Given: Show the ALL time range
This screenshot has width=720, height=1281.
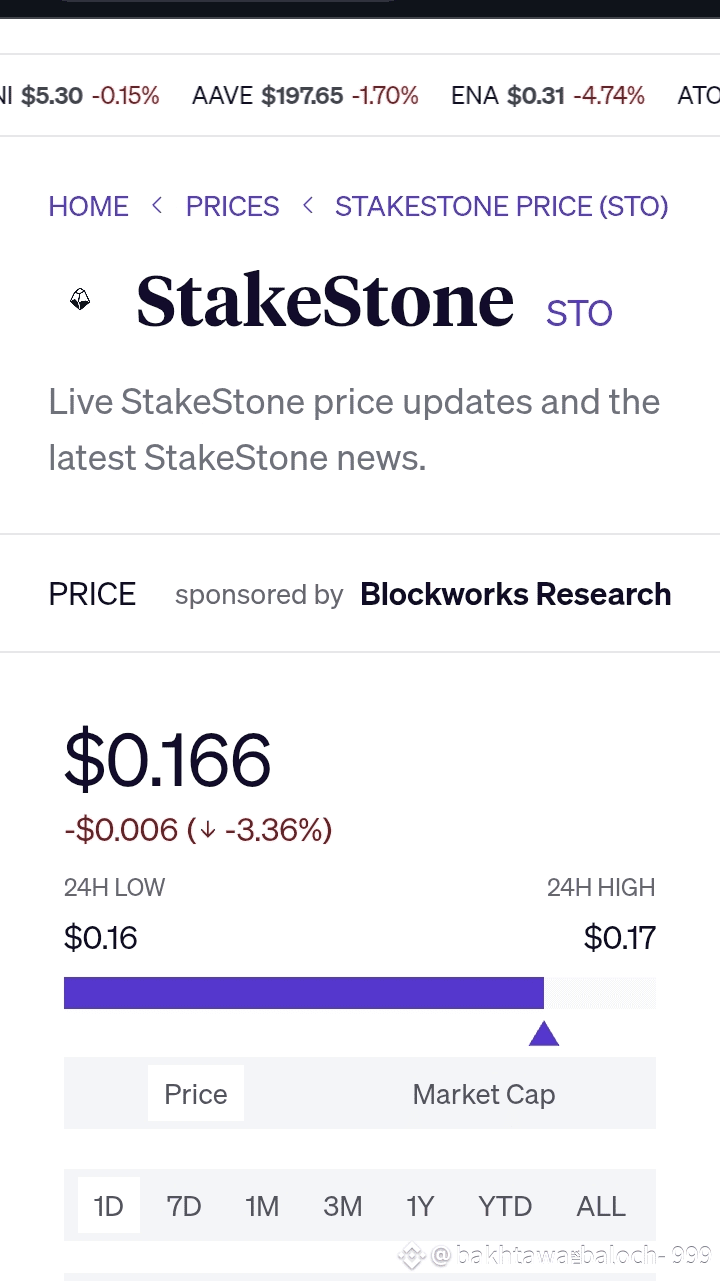Looking at the screenshot, I should tap(600, 1206).
